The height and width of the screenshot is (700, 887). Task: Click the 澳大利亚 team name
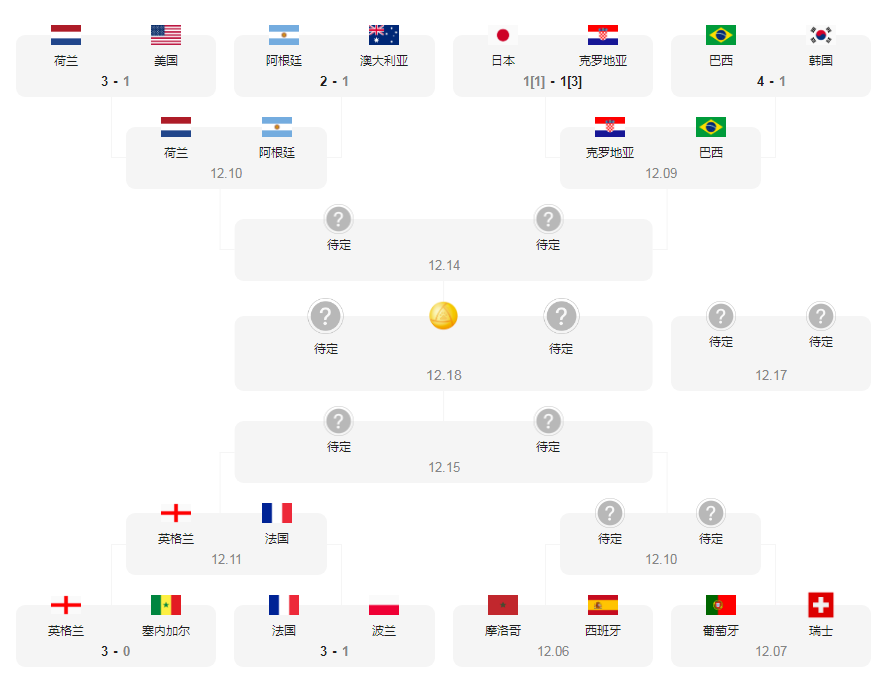coord(384,61)
